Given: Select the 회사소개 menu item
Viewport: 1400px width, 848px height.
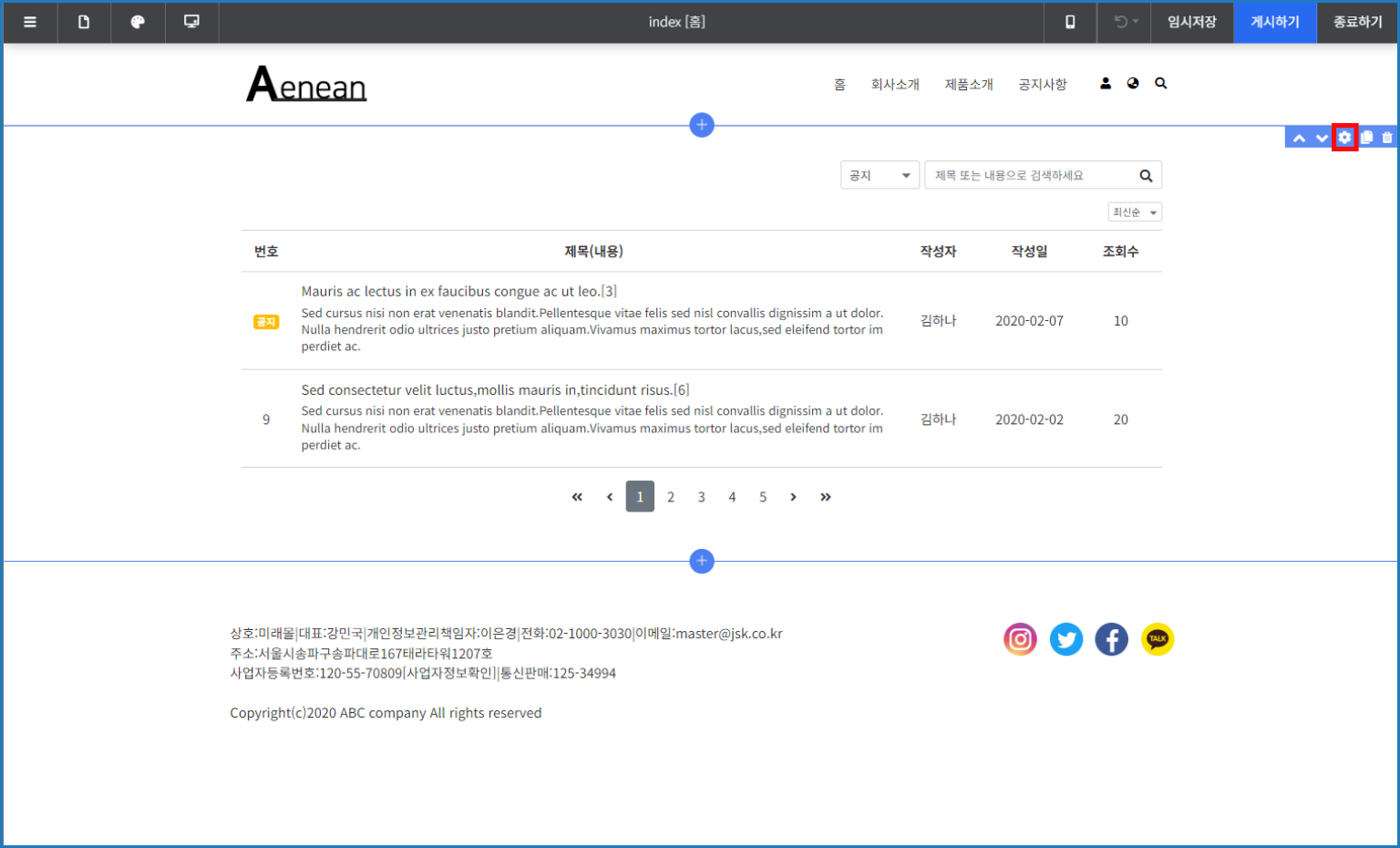Looking at the screenshot, I should 895,84.
